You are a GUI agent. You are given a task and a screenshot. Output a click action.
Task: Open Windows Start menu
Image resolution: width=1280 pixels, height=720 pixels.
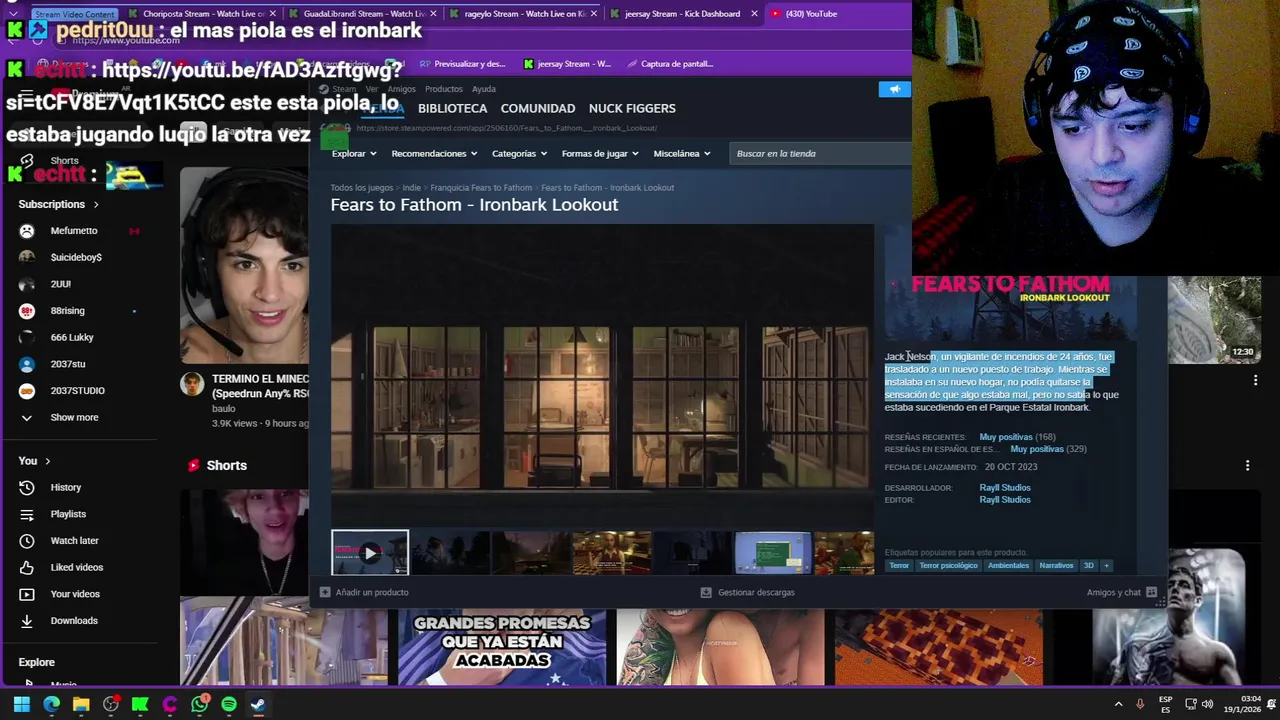click(21, 704)
